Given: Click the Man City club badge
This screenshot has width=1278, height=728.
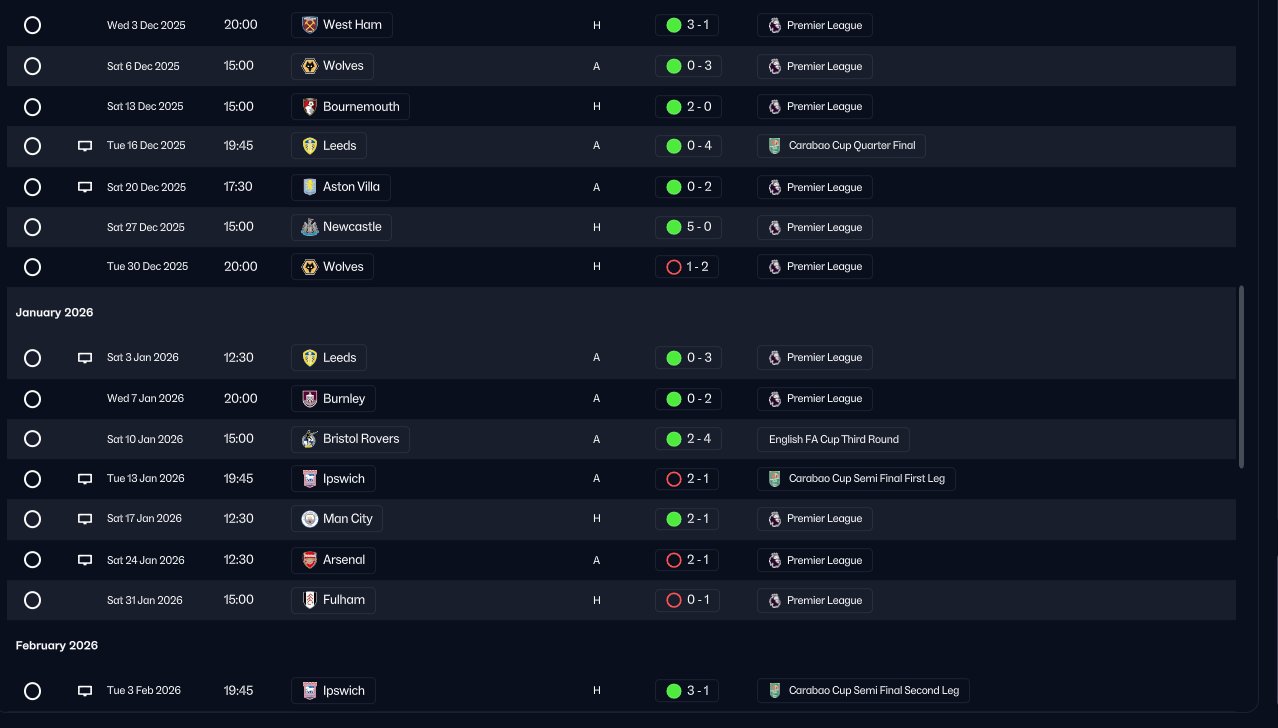Looking at the screenshot, I should coord(310,519).
